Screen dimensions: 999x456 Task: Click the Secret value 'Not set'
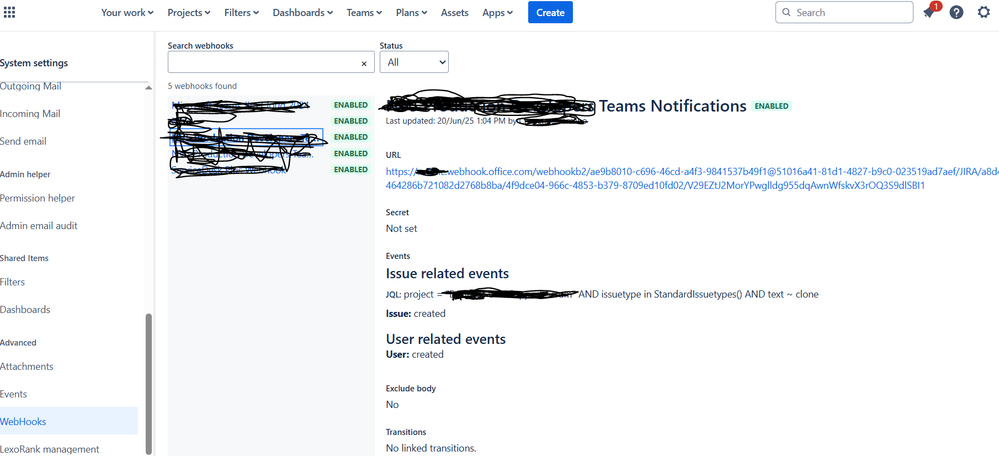(401, 228)
